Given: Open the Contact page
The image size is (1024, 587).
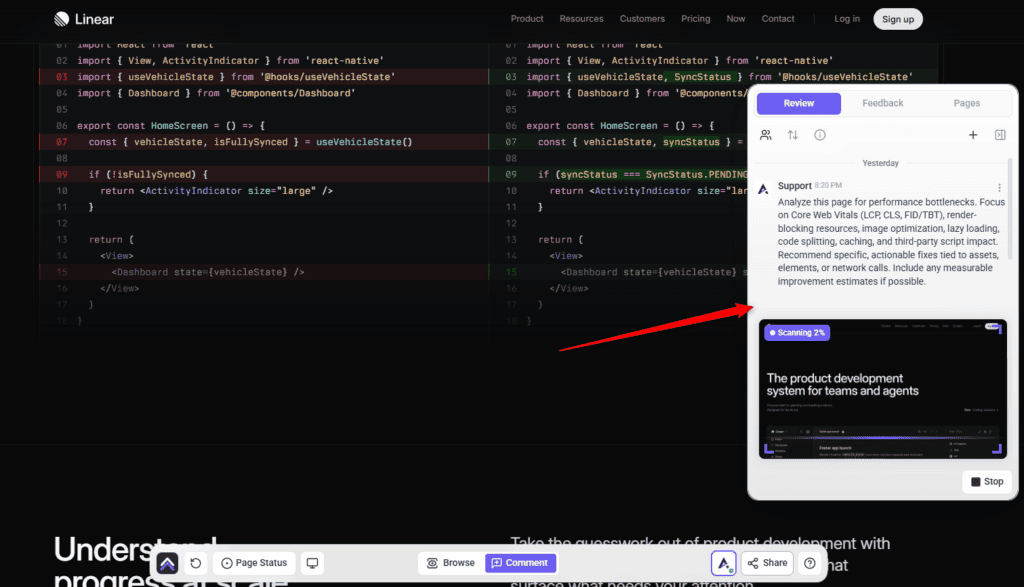Looking at the screenshot, I should coord(778,19).
